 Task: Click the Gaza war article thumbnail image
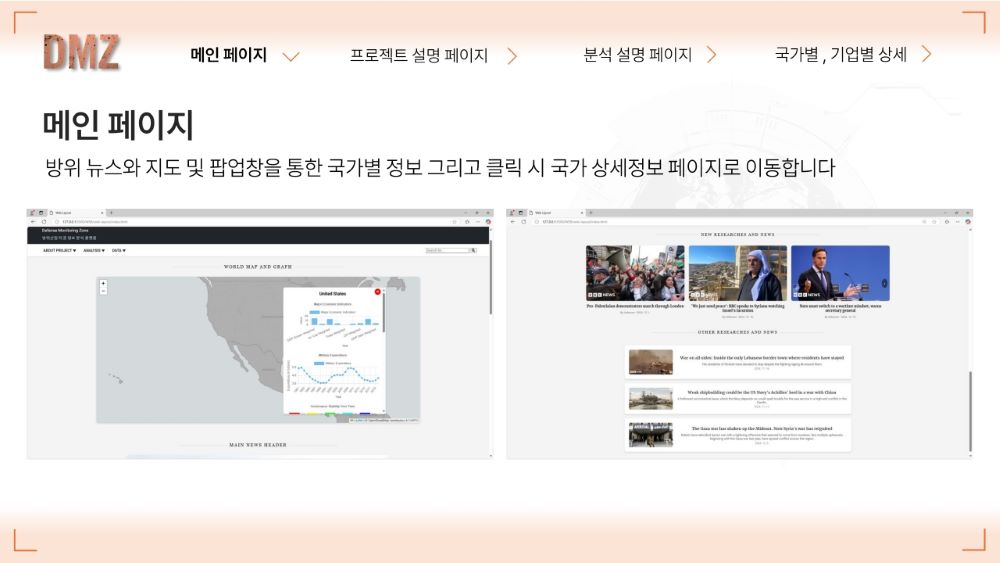click(651, 435)
